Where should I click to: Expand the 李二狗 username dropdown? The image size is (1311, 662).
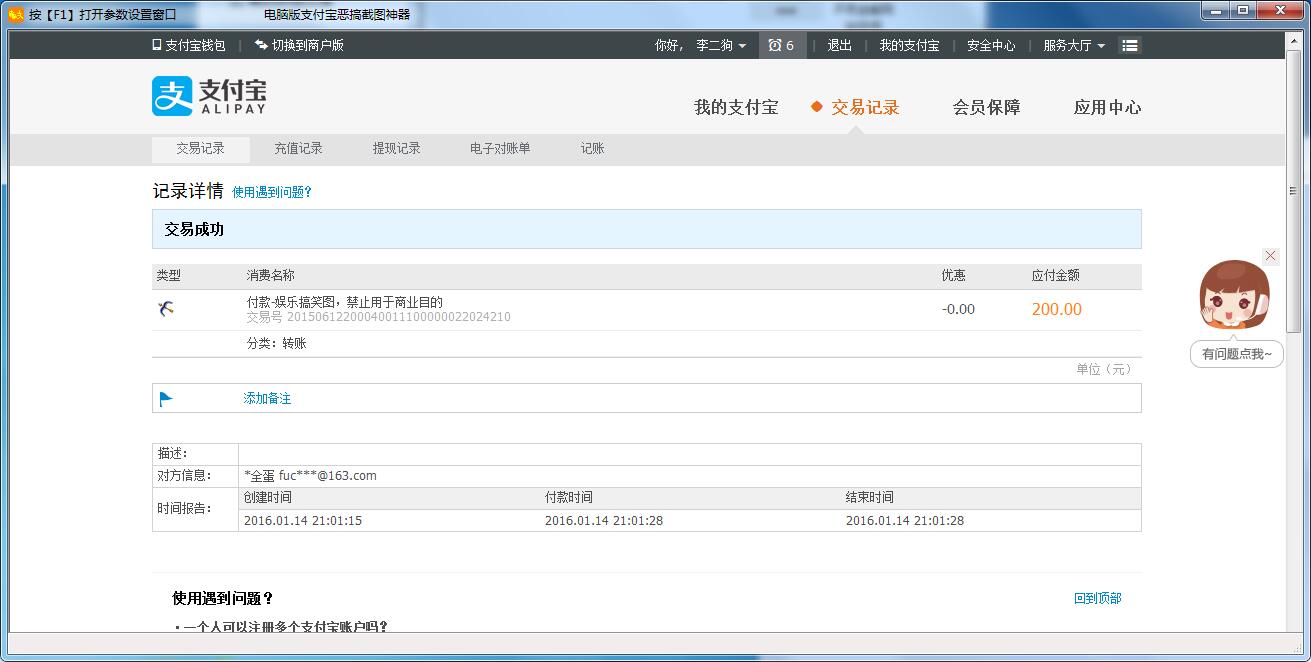click(x=720, y=45)
